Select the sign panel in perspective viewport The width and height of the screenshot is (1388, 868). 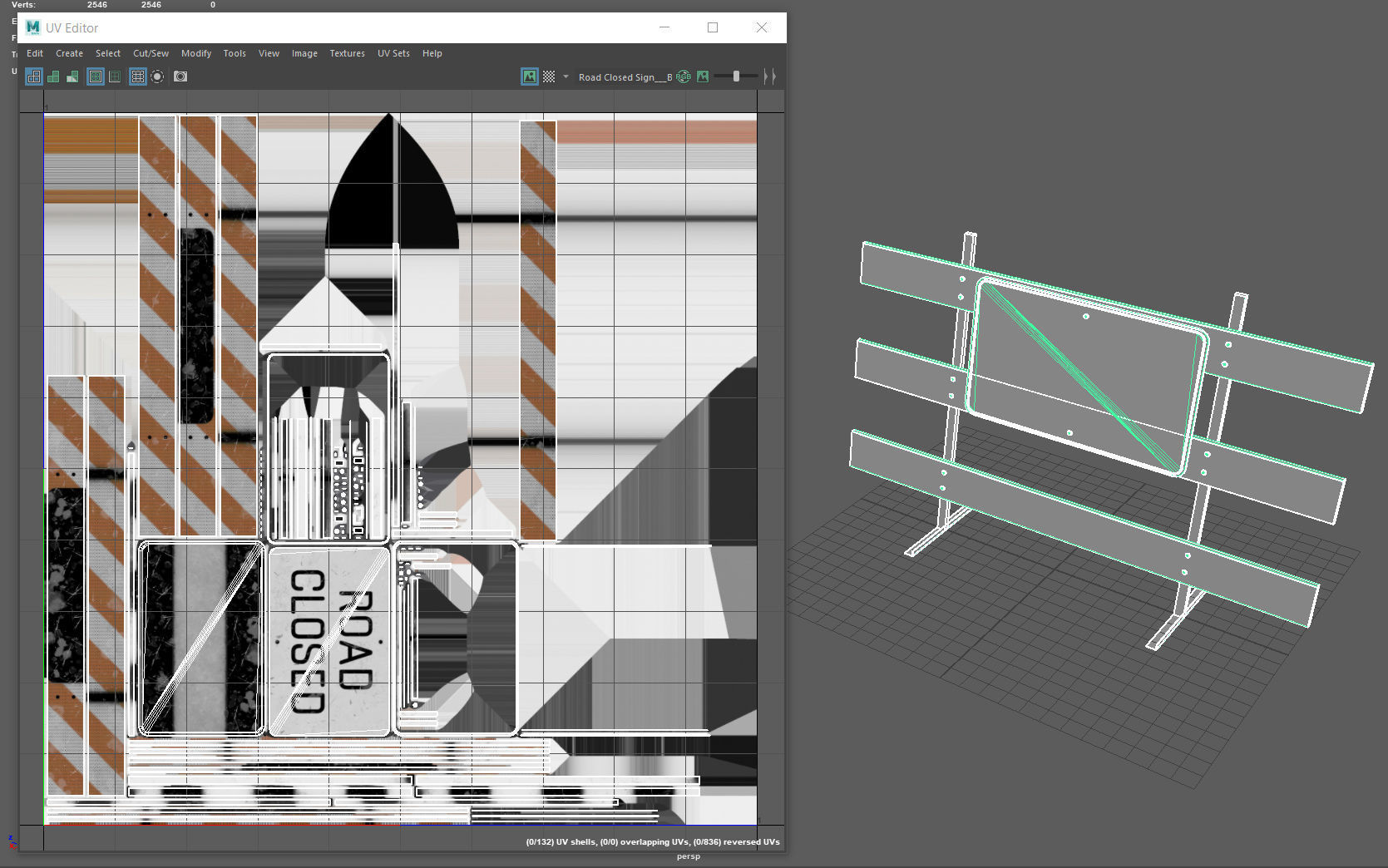1088,377
